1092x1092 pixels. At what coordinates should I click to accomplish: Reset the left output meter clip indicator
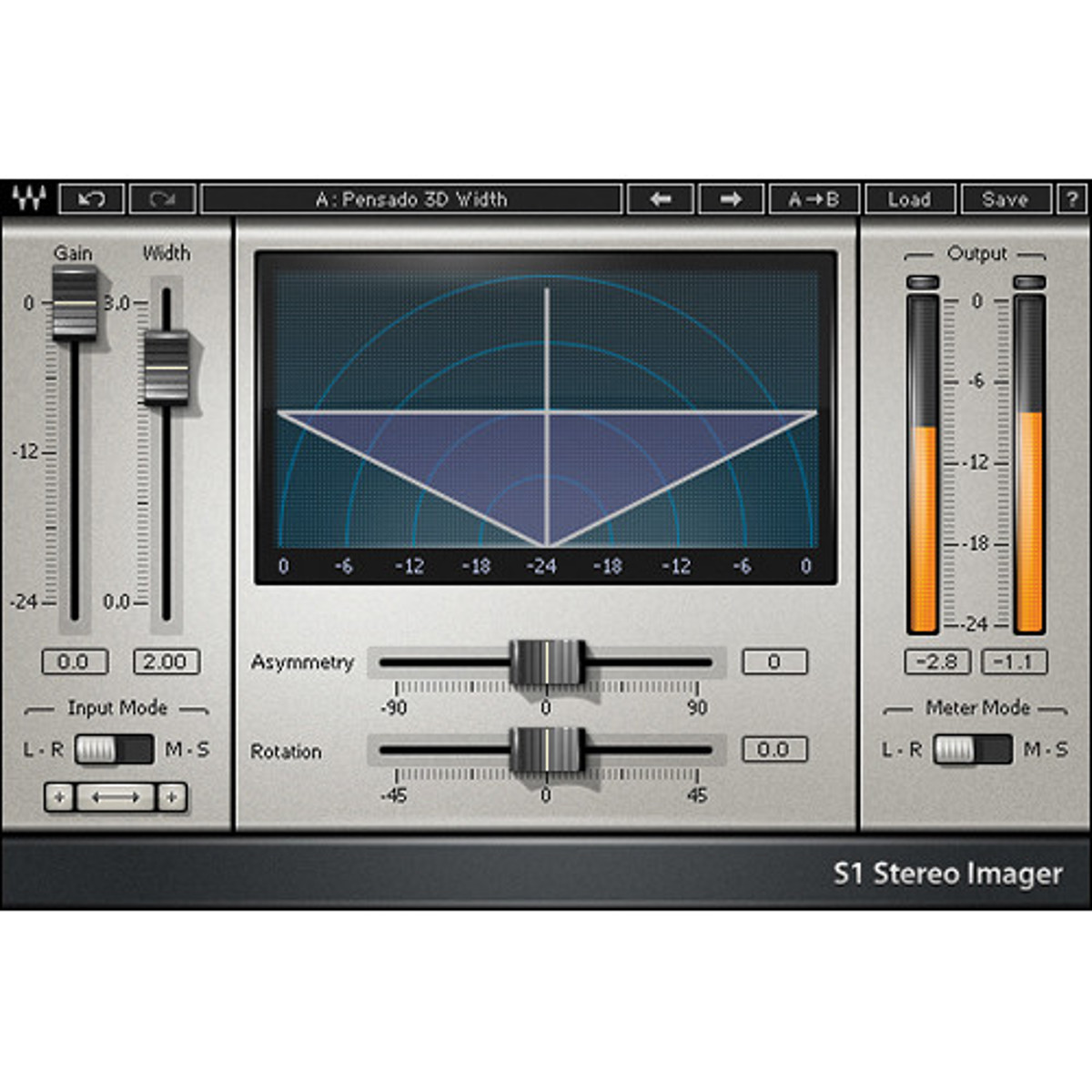923,282
